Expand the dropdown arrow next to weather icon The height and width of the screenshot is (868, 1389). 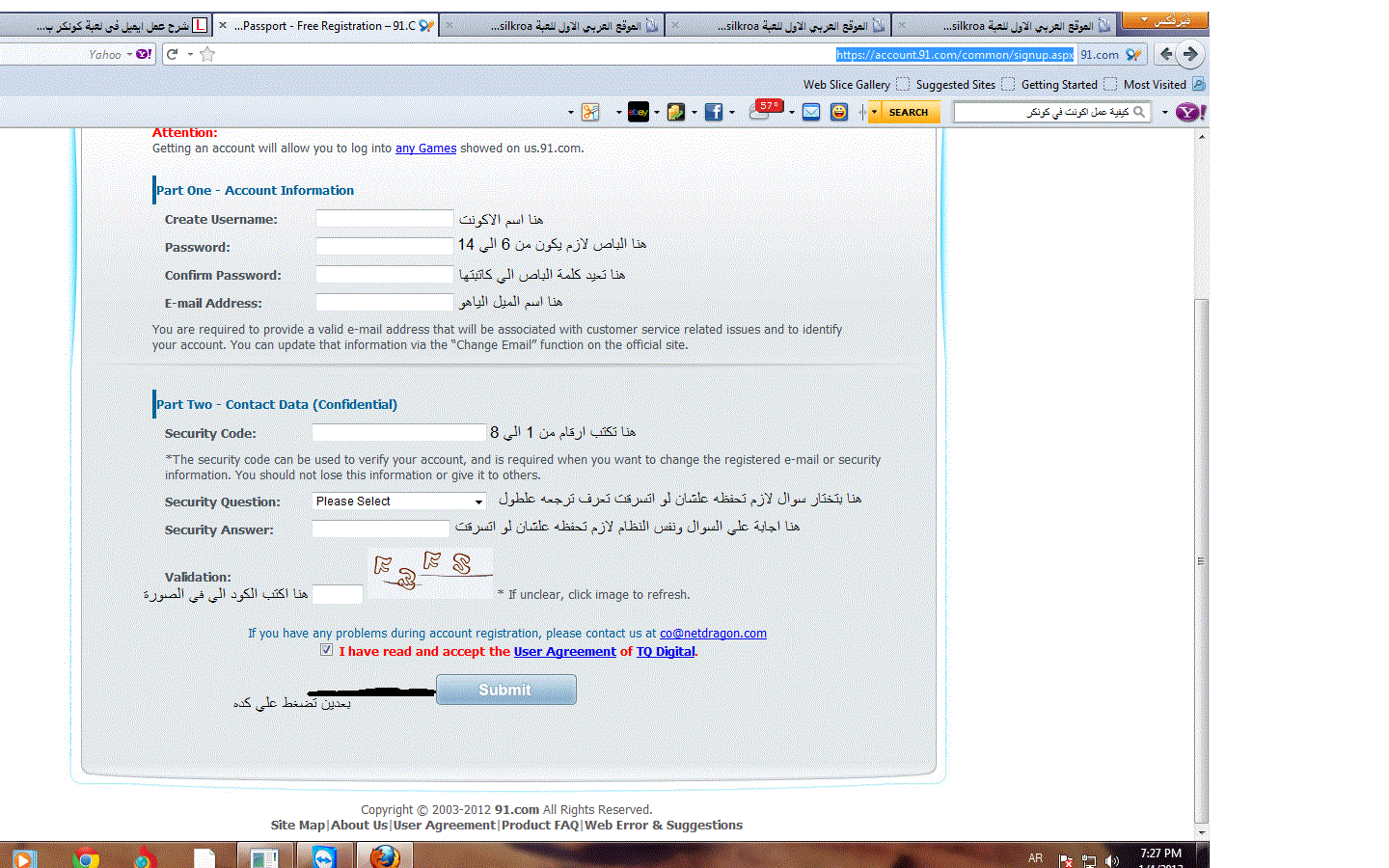point(792,113)
